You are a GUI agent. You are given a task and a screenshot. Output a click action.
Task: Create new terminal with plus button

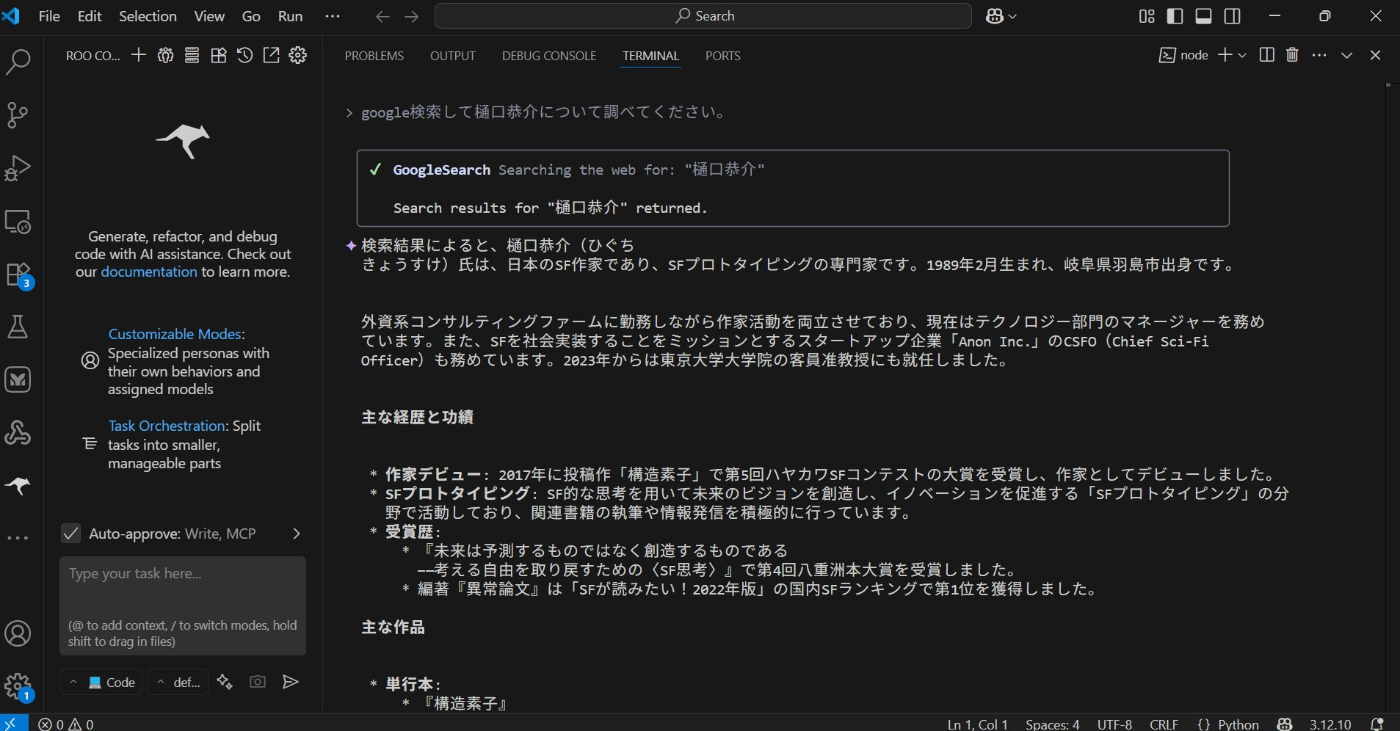(x=1224, y=55)
